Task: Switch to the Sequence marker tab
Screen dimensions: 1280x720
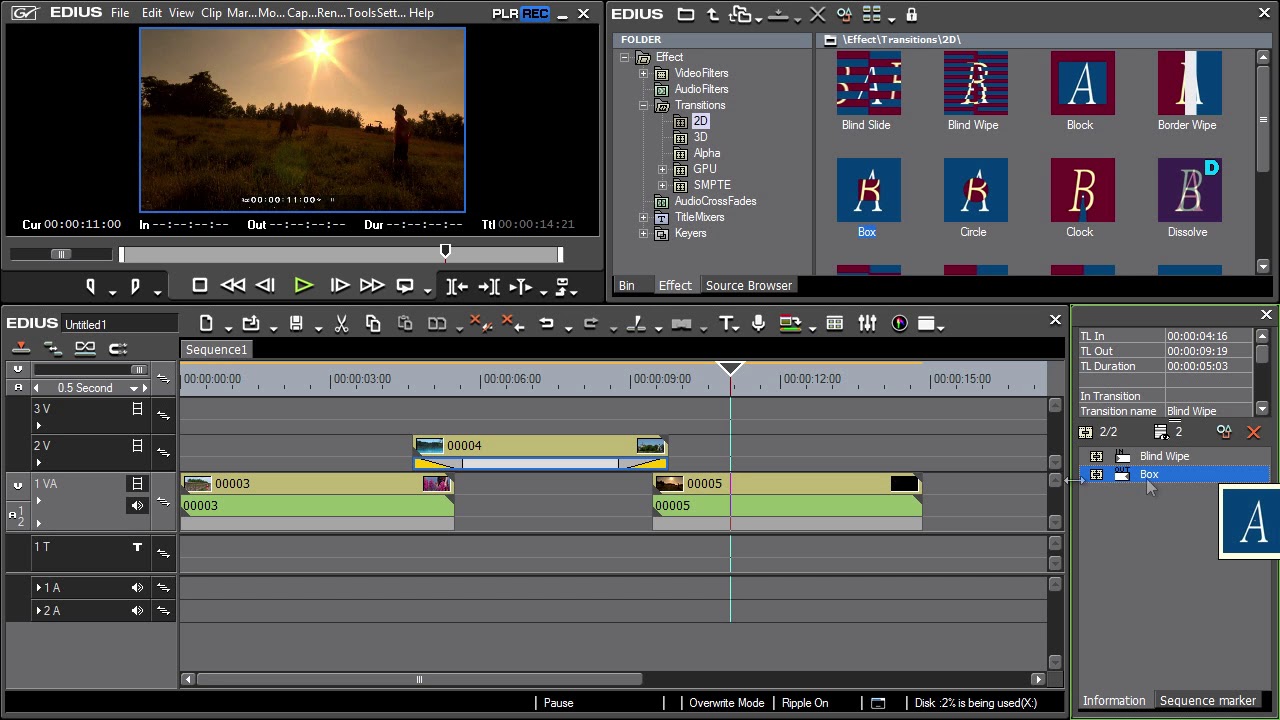Action: click(x=1208, y=701)
